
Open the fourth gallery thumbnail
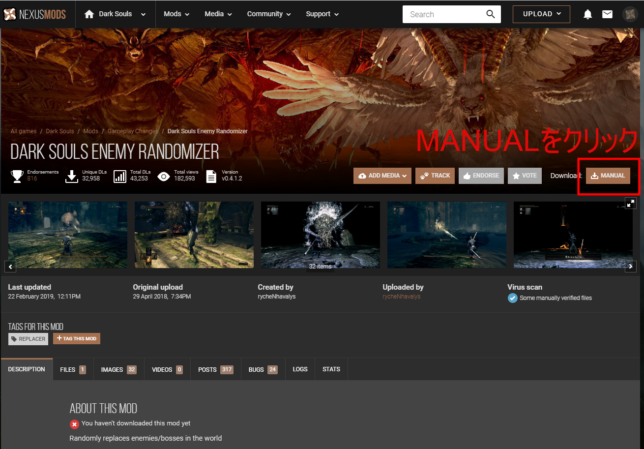click(446, 235)
